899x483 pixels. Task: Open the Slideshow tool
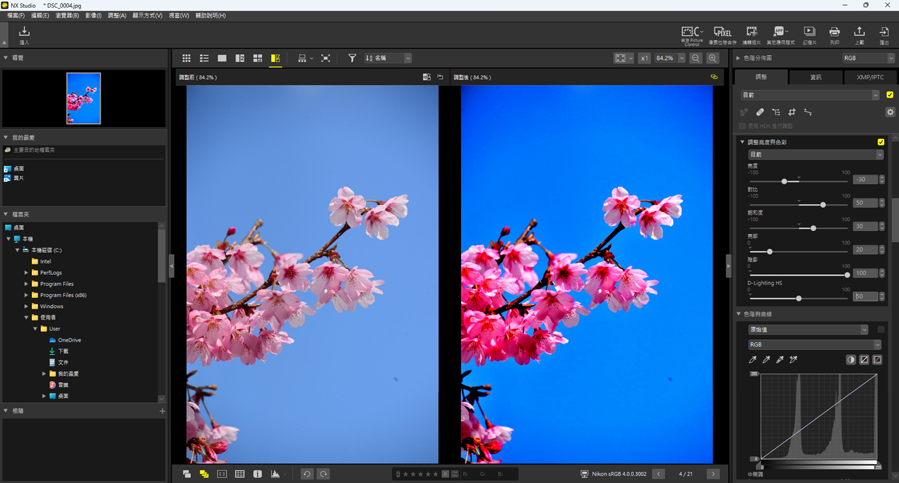coord(809,35)
